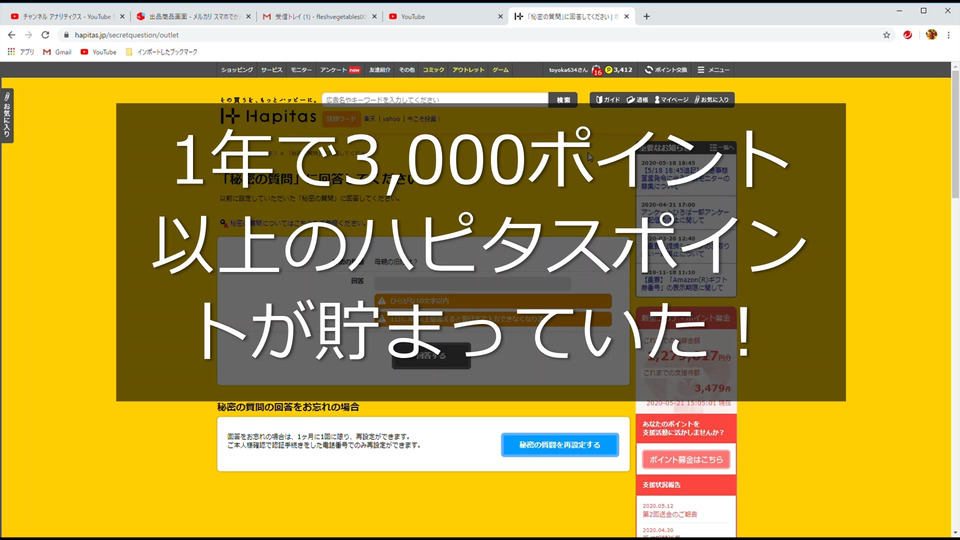Click ポイント募金はこちら button
960x540 pixels.
(x=686, y=459)
